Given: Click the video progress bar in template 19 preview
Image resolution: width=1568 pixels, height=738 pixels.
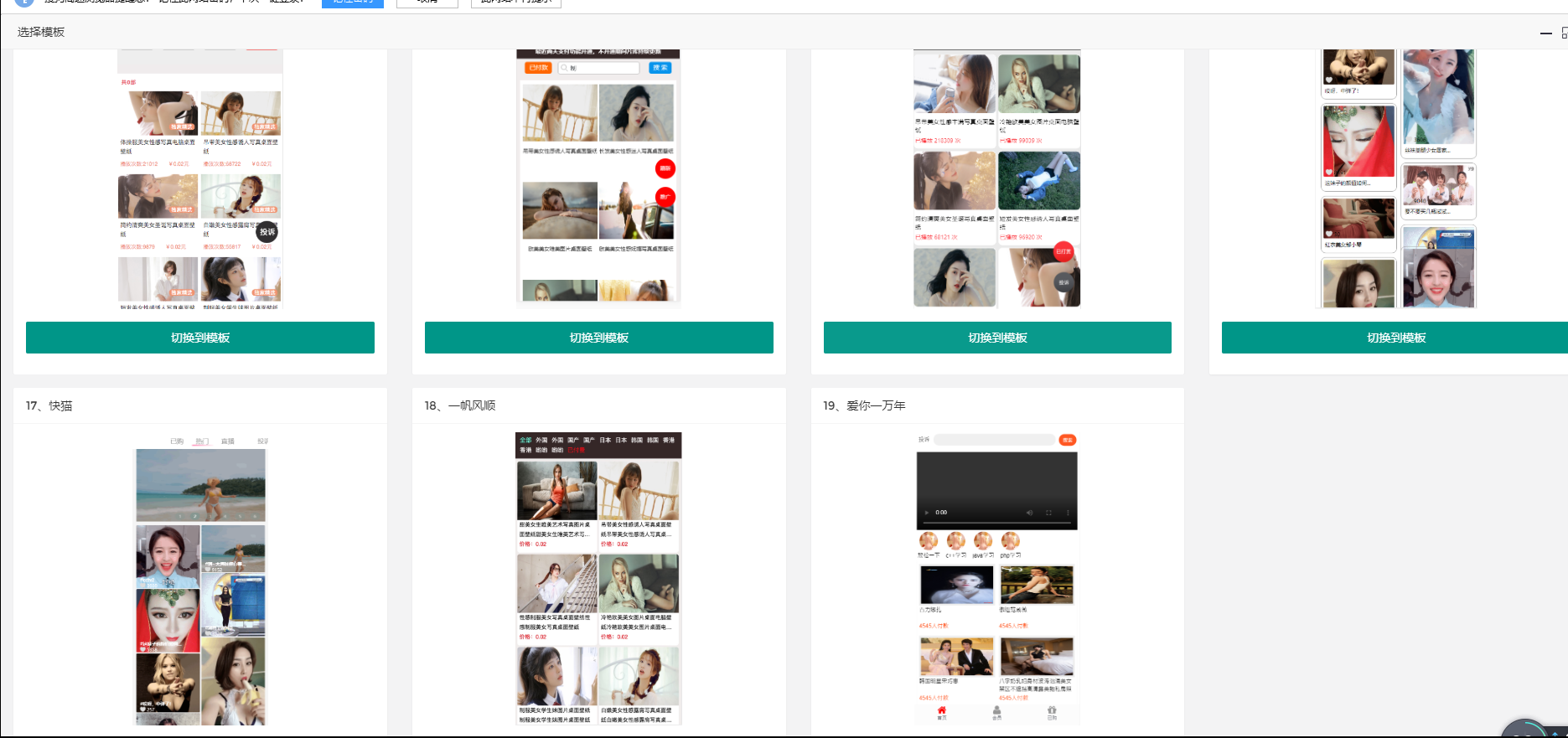Looking at the screenshot, I should tap(996, 523).
